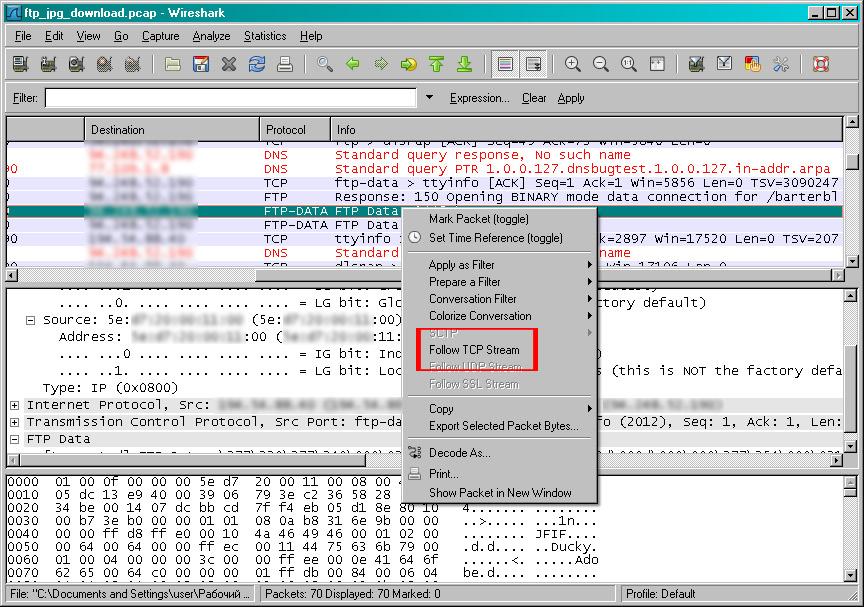The height and width of the screenshot is (607, 864).
Task: Open a capture file folder icon
Action: coord(173,64)
